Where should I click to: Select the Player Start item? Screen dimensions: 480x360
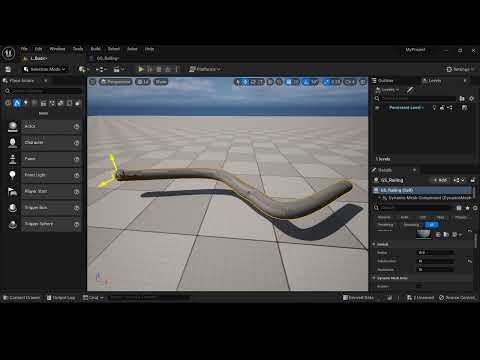44,191
